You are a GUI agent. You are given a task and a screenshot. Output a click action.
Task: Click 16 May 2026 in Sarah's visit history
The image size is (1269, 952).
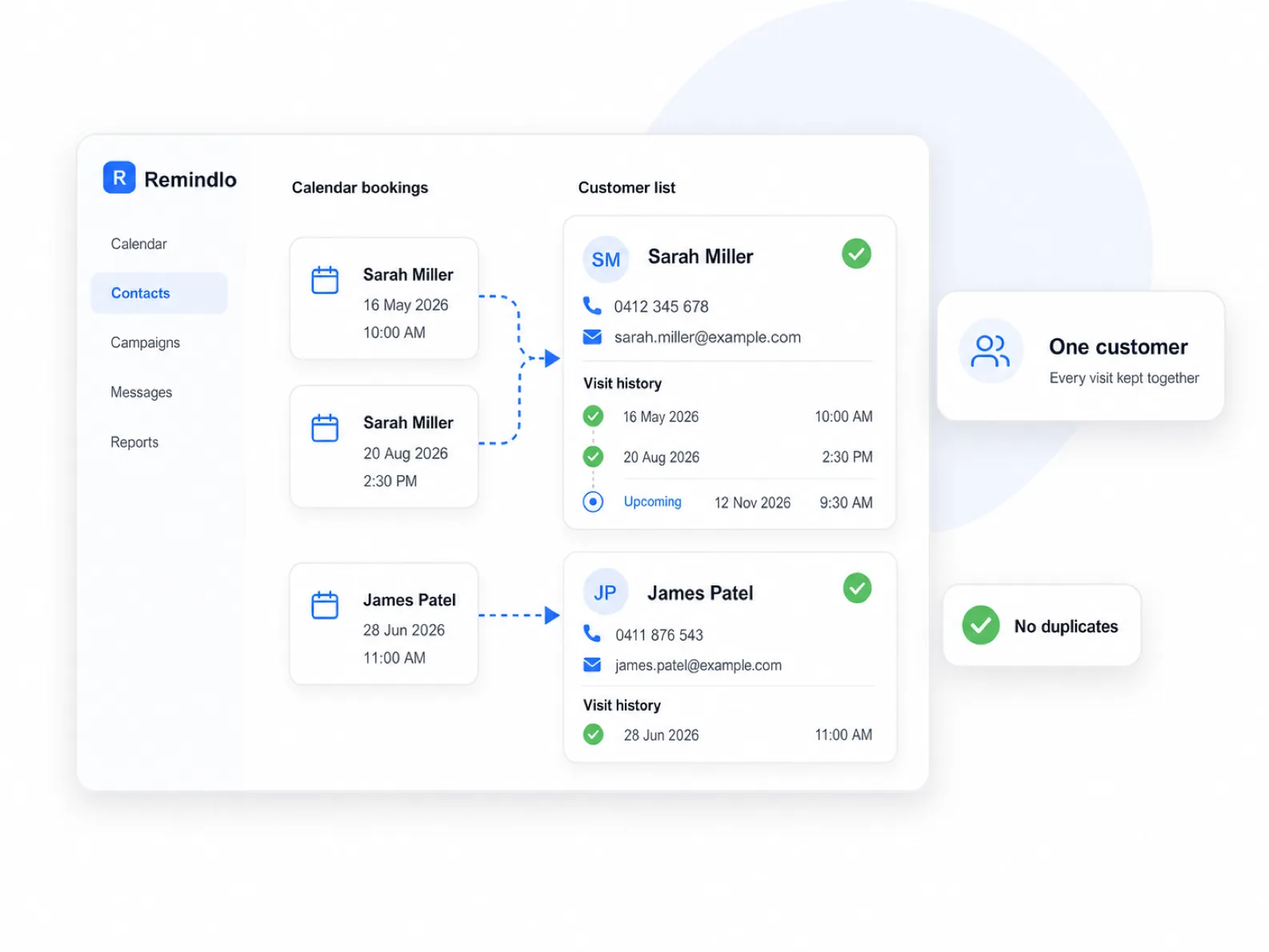pos(661,417)
